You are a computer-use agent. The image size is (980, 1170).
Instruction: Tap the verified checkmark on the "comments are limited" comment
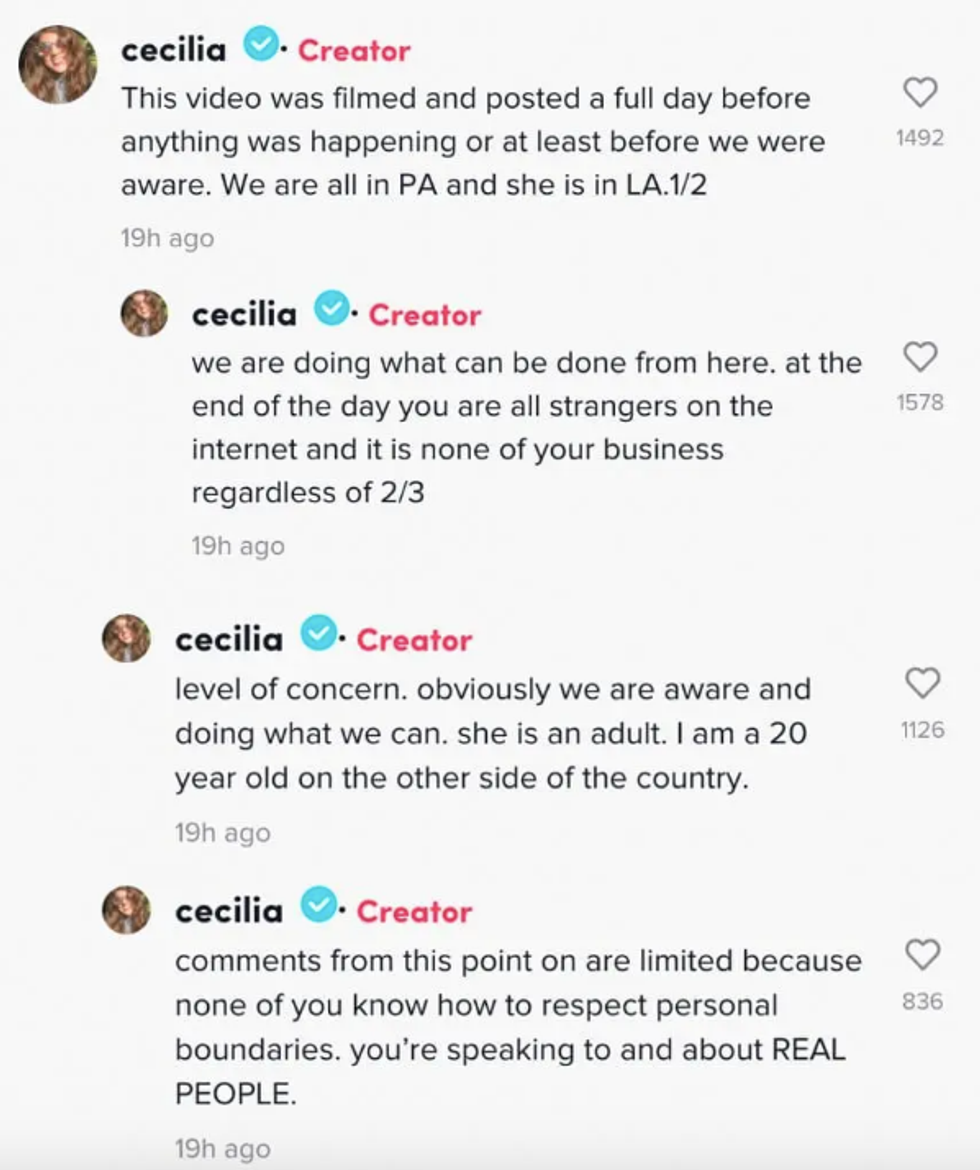(x=320, y=907)
